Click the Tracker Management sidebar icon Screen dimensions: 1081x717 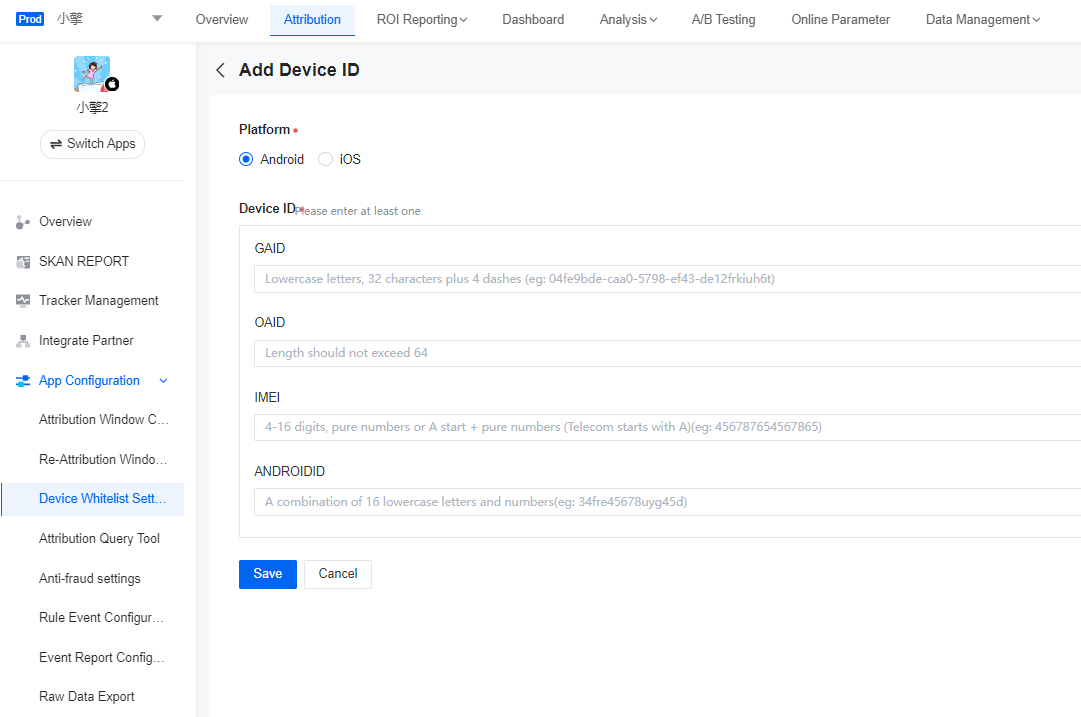22,300
